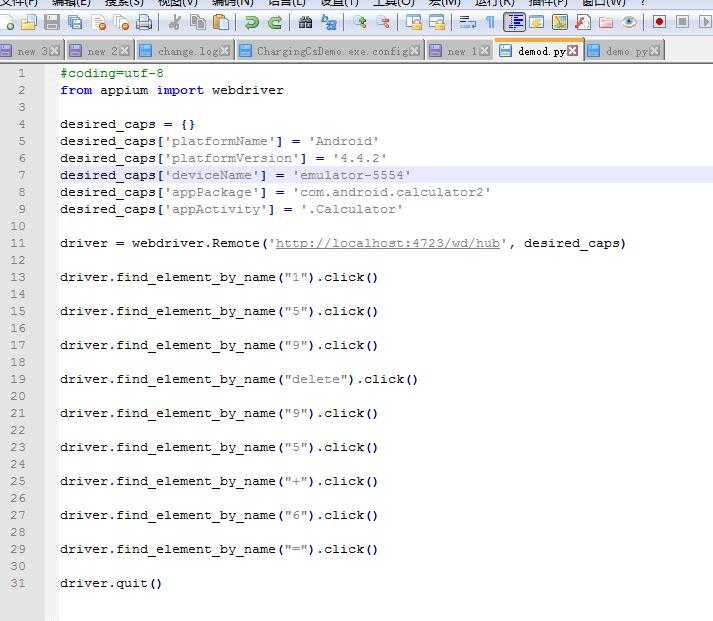The width and height of the screenshot is (713, 621).
Task: Close the demod.py tab with its X
Action: tap(573, 50)
